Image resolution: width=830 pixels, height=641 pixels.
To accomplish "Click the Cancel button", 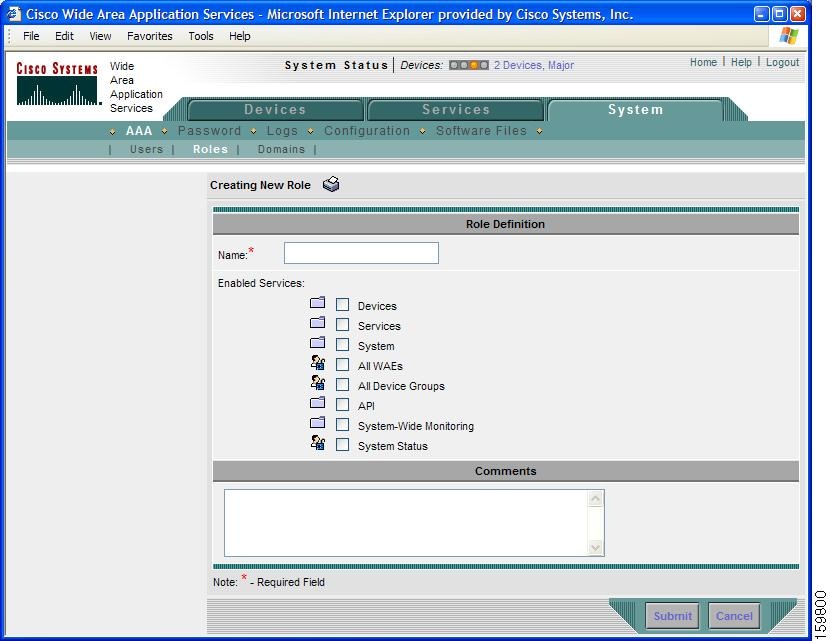I will click(734, 616).
